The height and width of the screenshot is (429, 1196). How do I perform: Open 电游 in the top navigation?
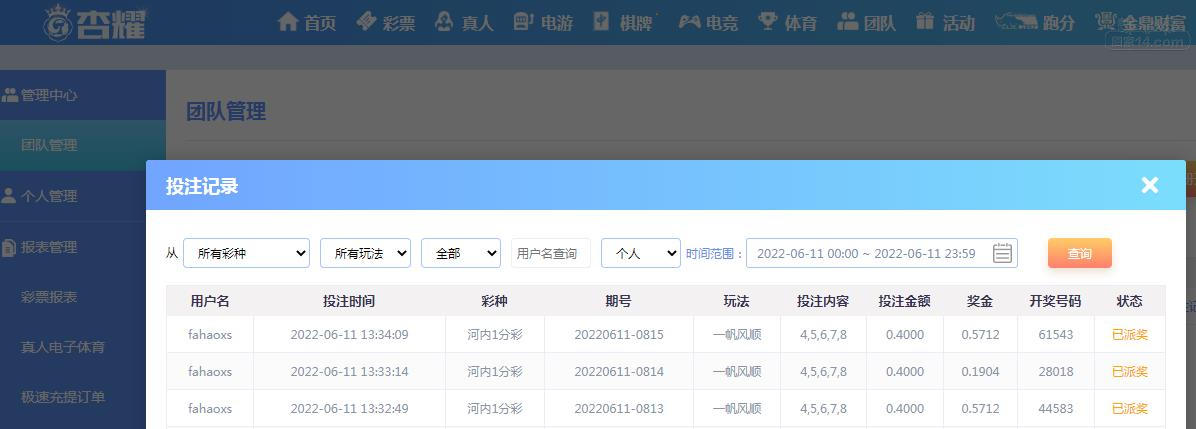click(x=557, y=23)
